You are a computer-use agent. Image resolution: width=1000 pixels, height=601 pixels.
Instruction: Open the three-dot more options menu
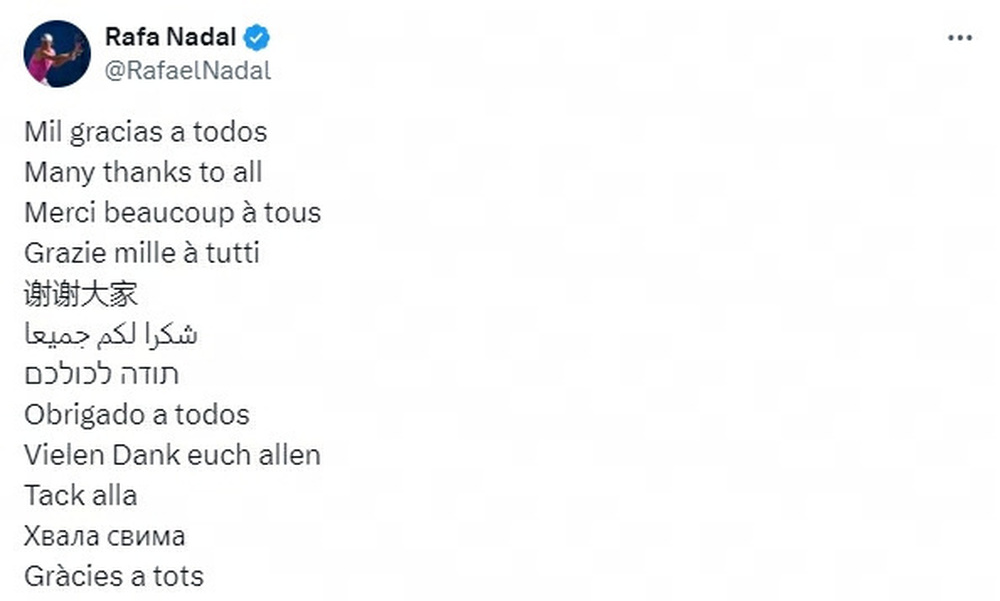coord(959,38)
